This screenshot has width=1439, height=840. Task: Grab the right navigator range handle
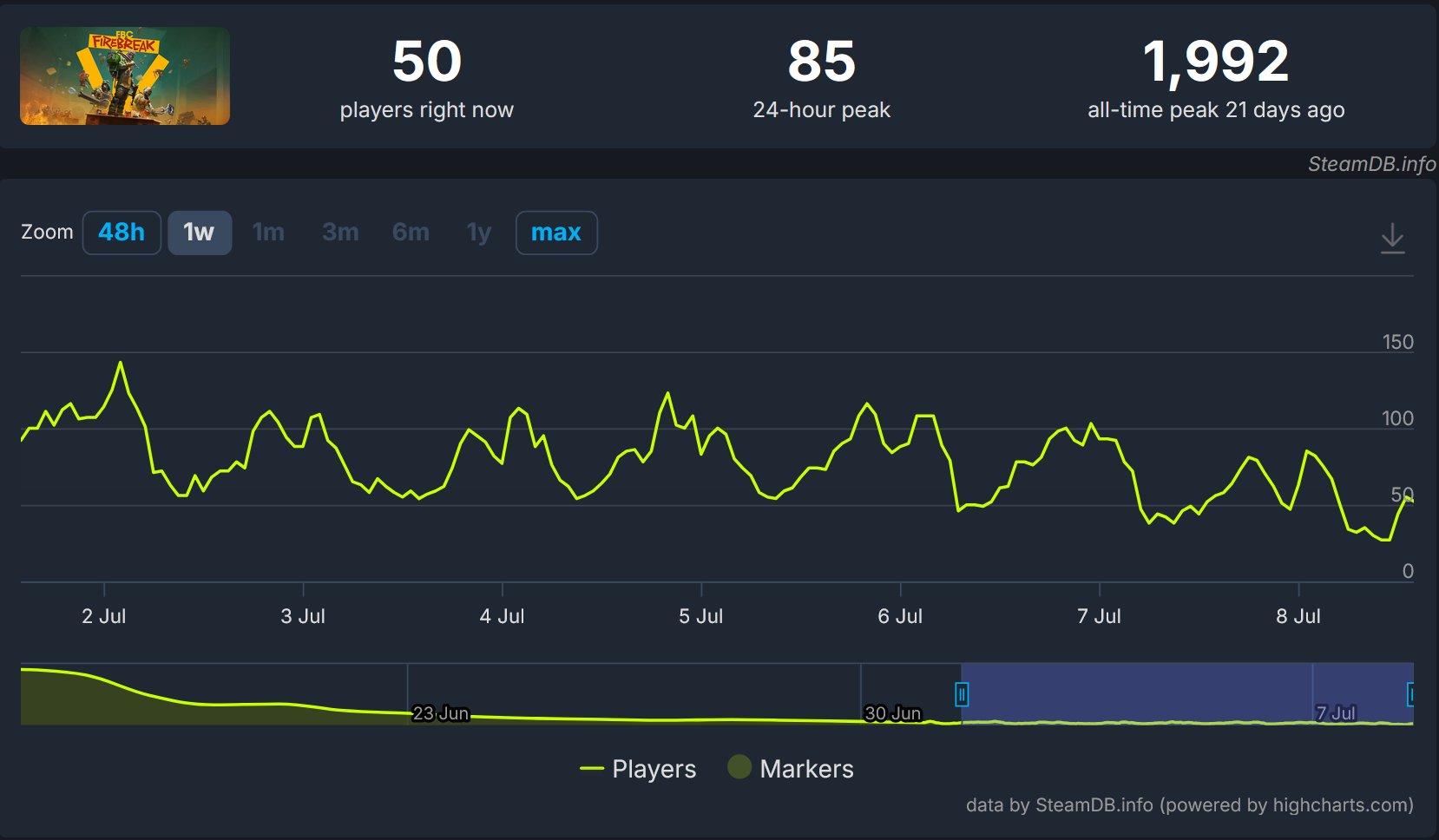click(x=1411, y=694)
